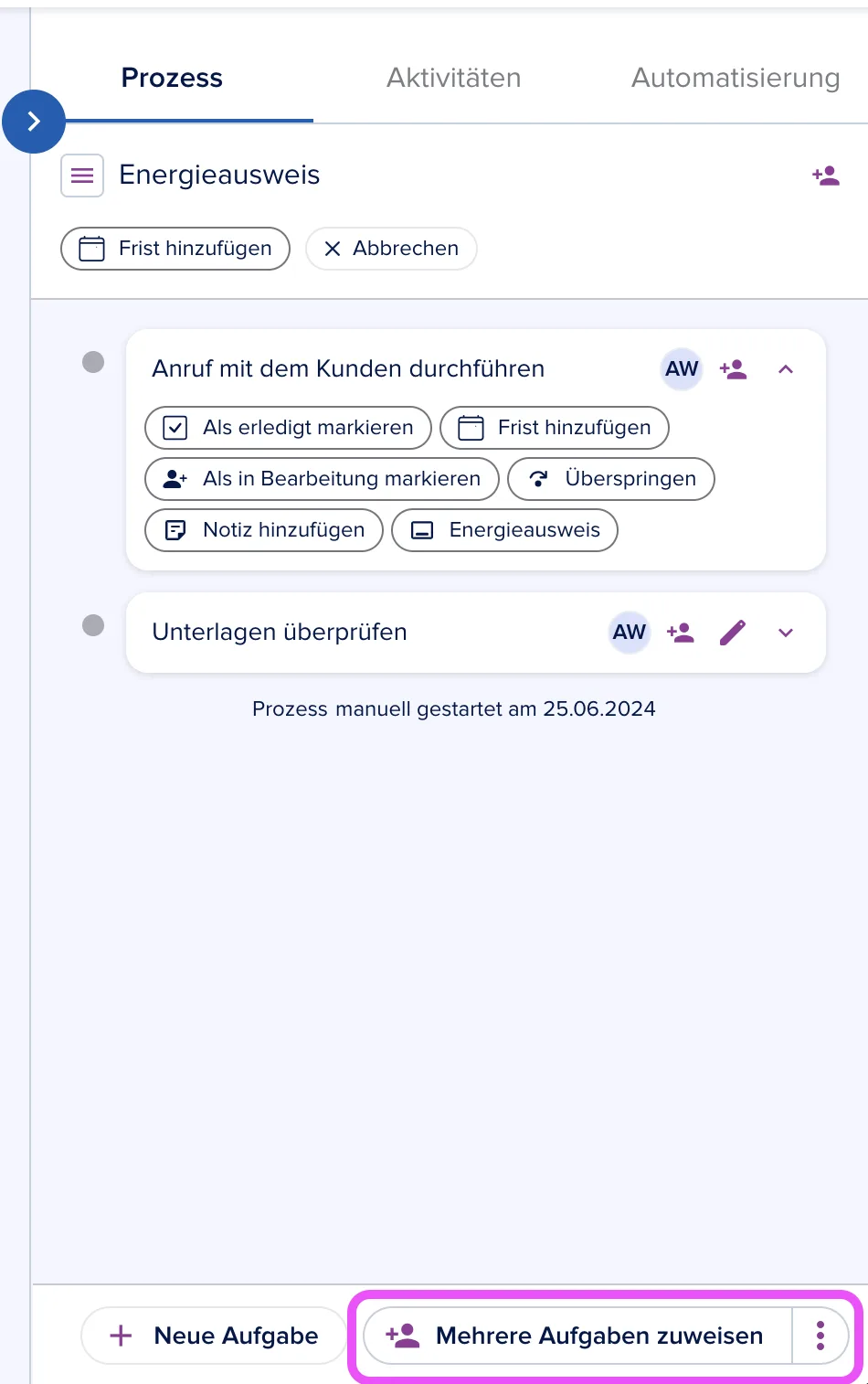Click the AW avatar on Anruf task

[x=682, y=369]
